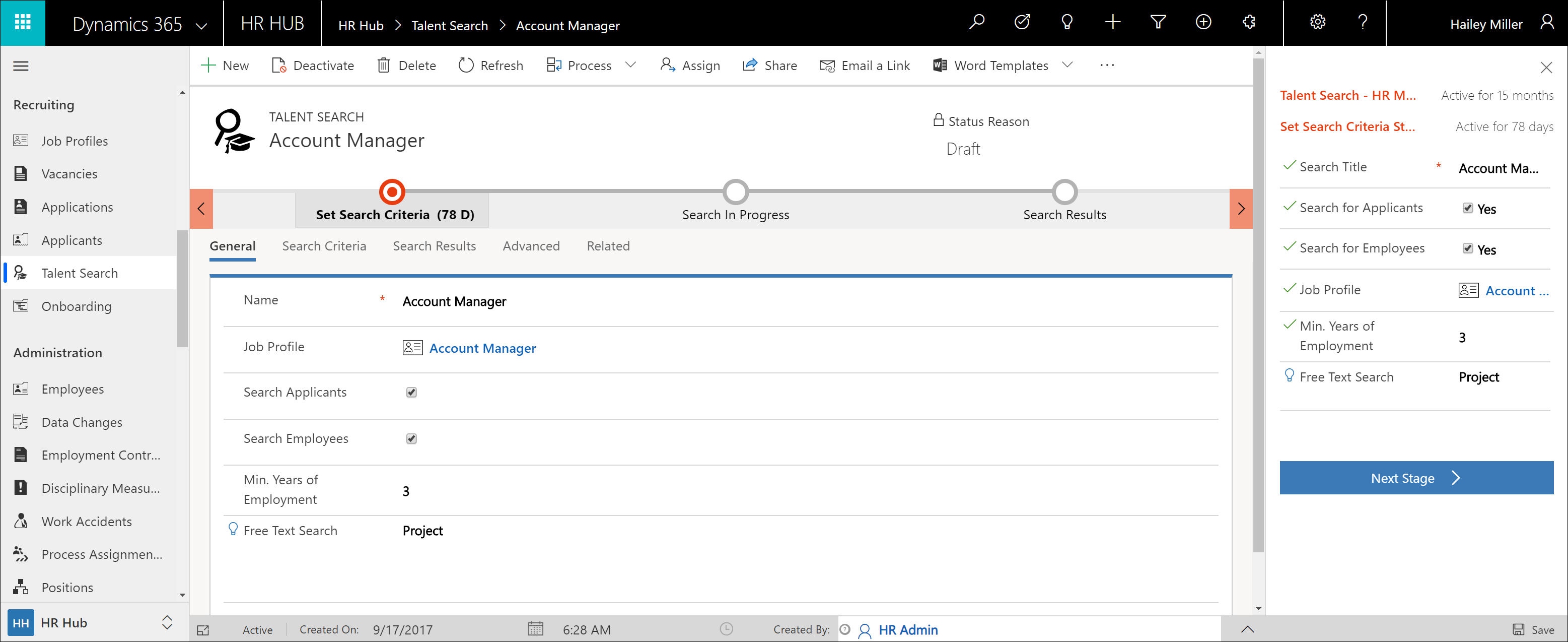The height and width of the screenshot is (642, 1568).
Task: Open the Job Profile Account link in the flyout
Action: click(x=1516, y=291)
